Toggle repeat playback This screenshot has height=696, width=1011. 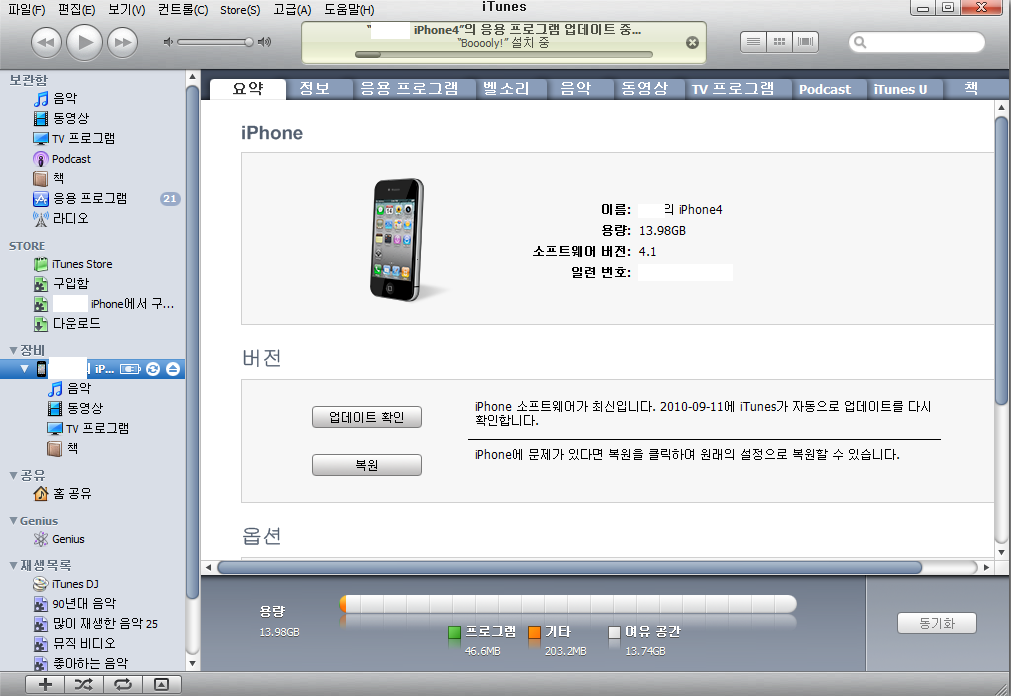123,684
